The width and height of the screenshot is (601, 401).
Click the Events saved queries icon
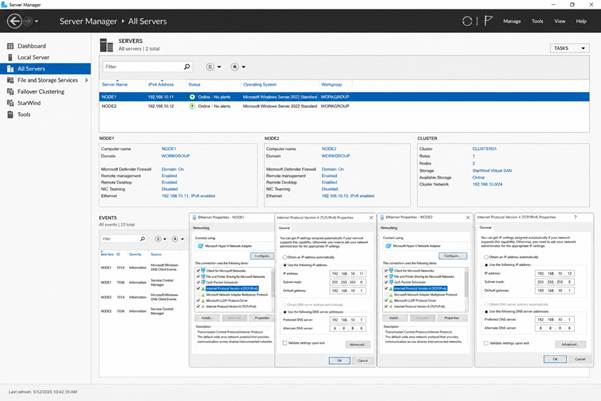(175, 239)
